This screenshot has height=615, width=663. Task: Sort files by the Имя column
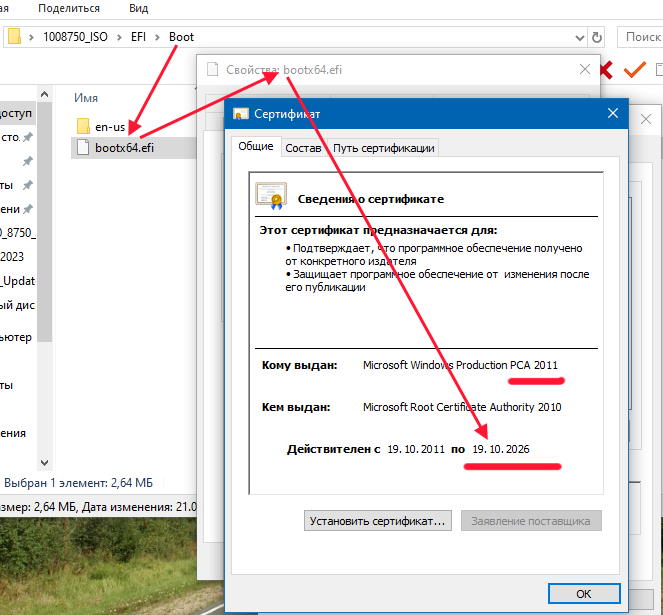coord(86,98)
